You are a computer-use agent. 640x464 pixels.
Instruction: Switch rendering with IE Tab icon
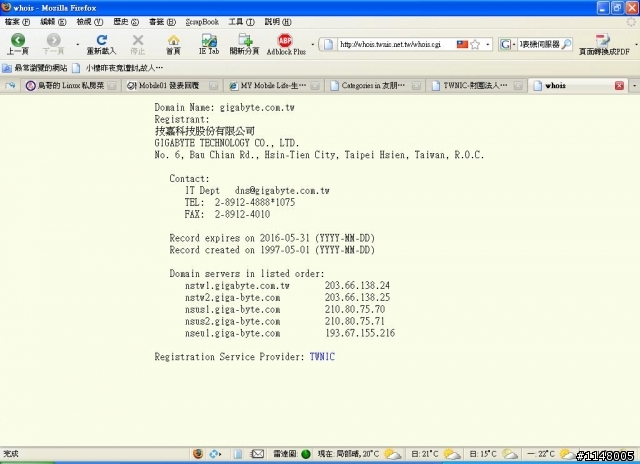[209, 44]
